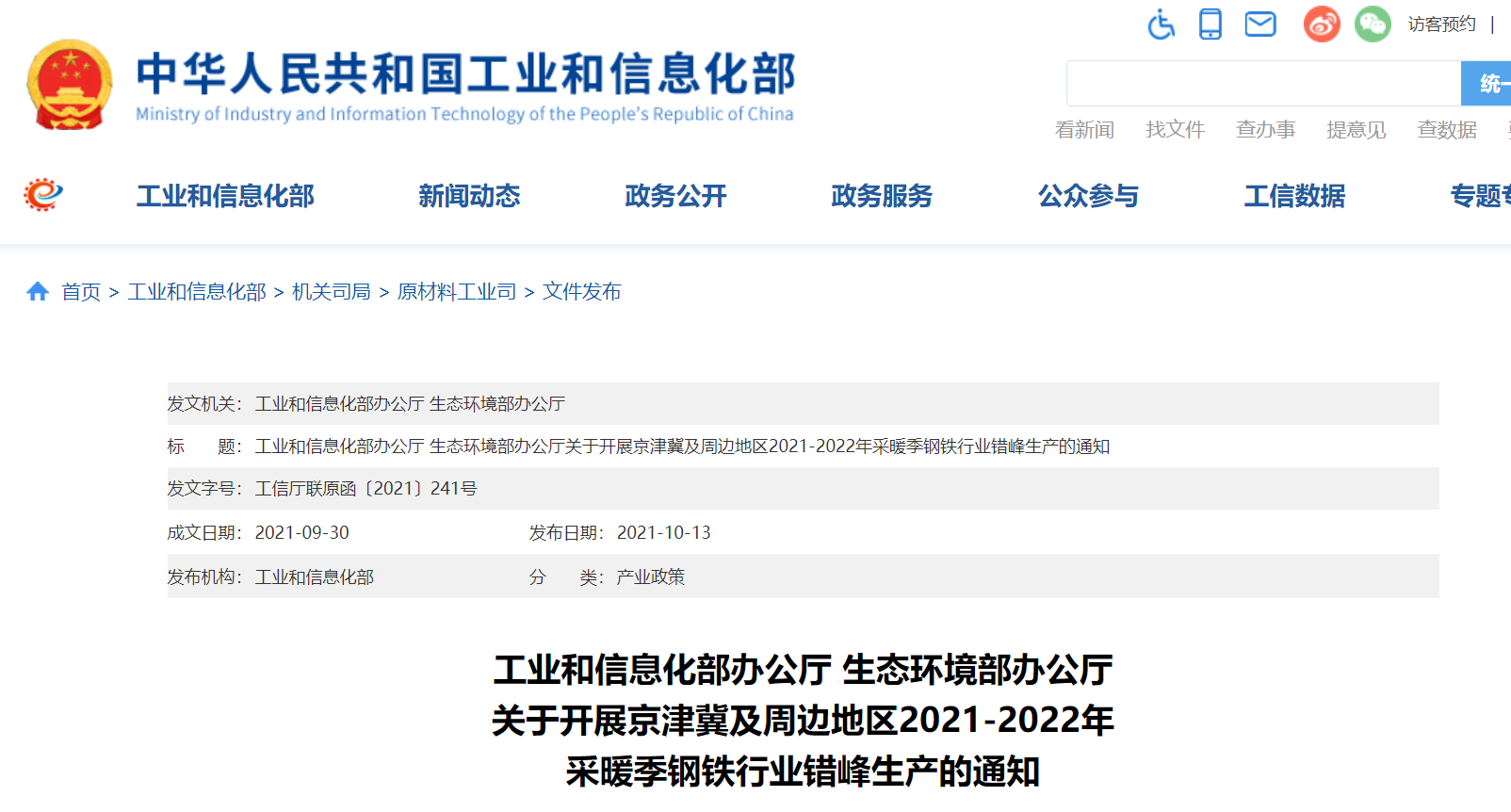The height and width of the screenshot is (812, 1511).
Task: Select the 查办事 search category
Action: click(1265, 130)
